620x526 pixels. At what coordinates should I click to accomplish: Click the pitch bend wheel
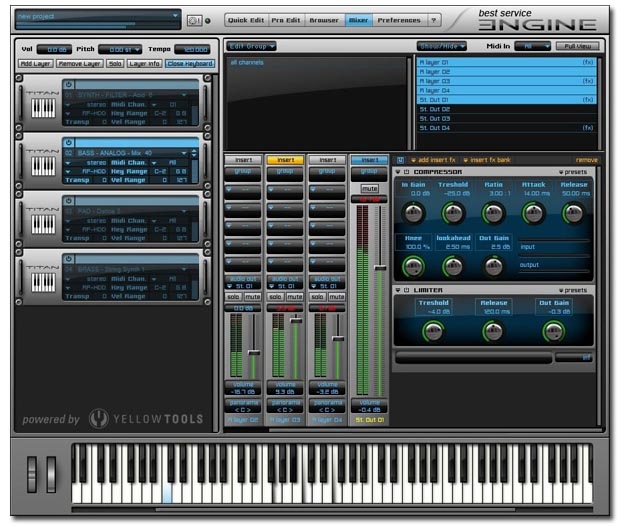click(x=32, y=474)
